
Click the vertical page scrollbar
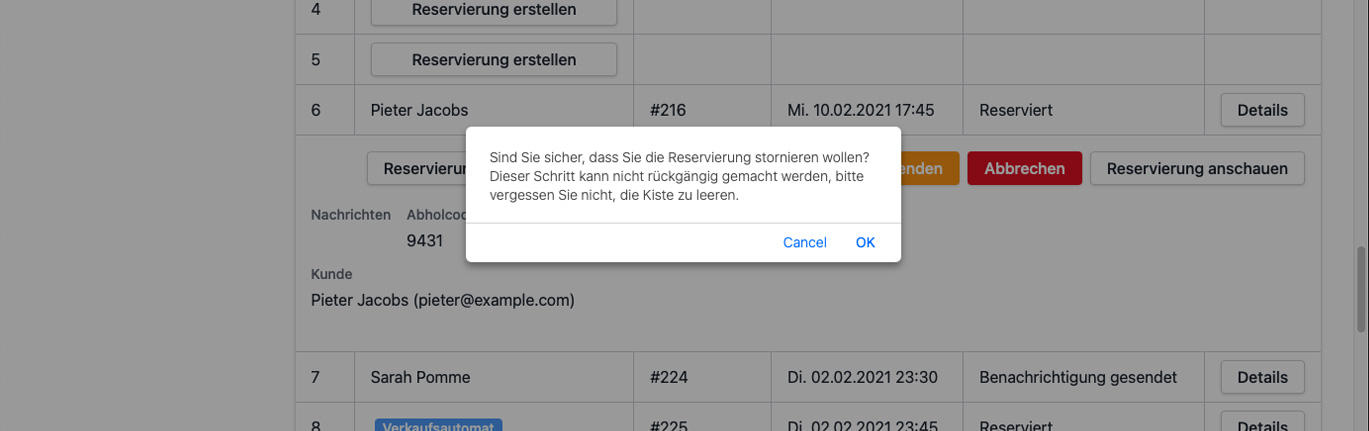pos(1360,288)
